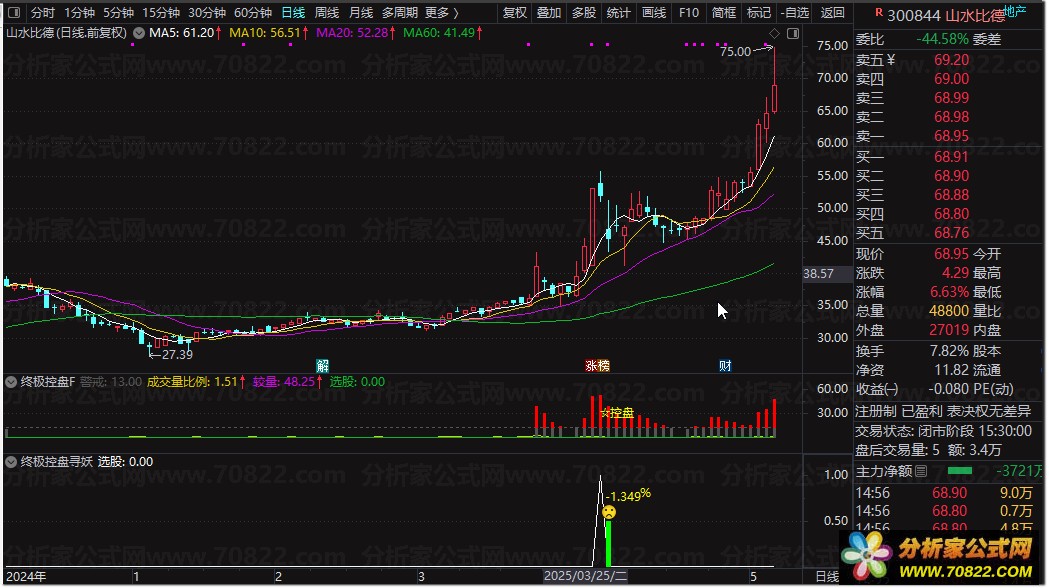Click the R margin trading badge
The image size is (1049, 588).
[x=879, y=12]
